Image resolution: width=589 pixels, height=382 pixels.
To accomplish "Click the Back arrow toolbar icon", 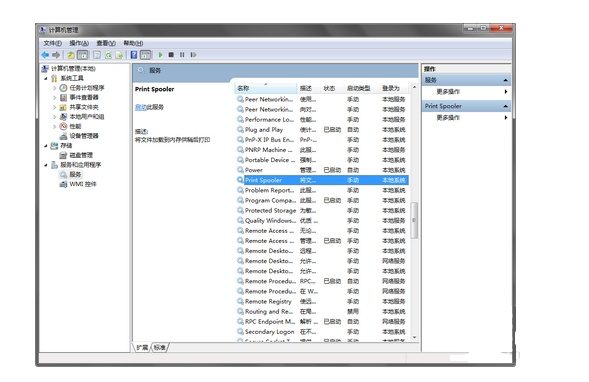I will [45, 55].
